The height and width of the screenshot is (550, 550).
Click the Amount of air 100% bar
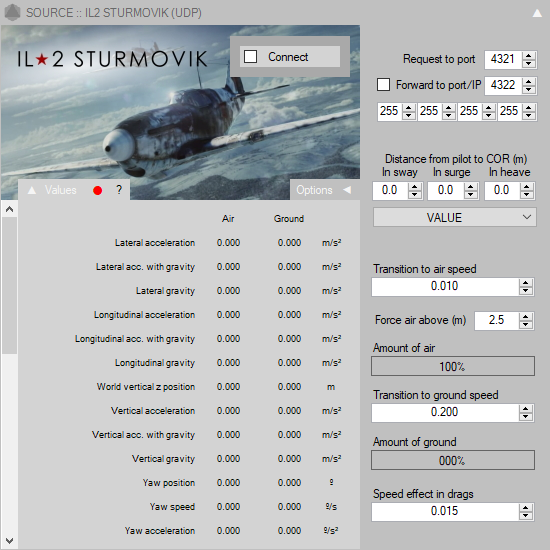453,367
